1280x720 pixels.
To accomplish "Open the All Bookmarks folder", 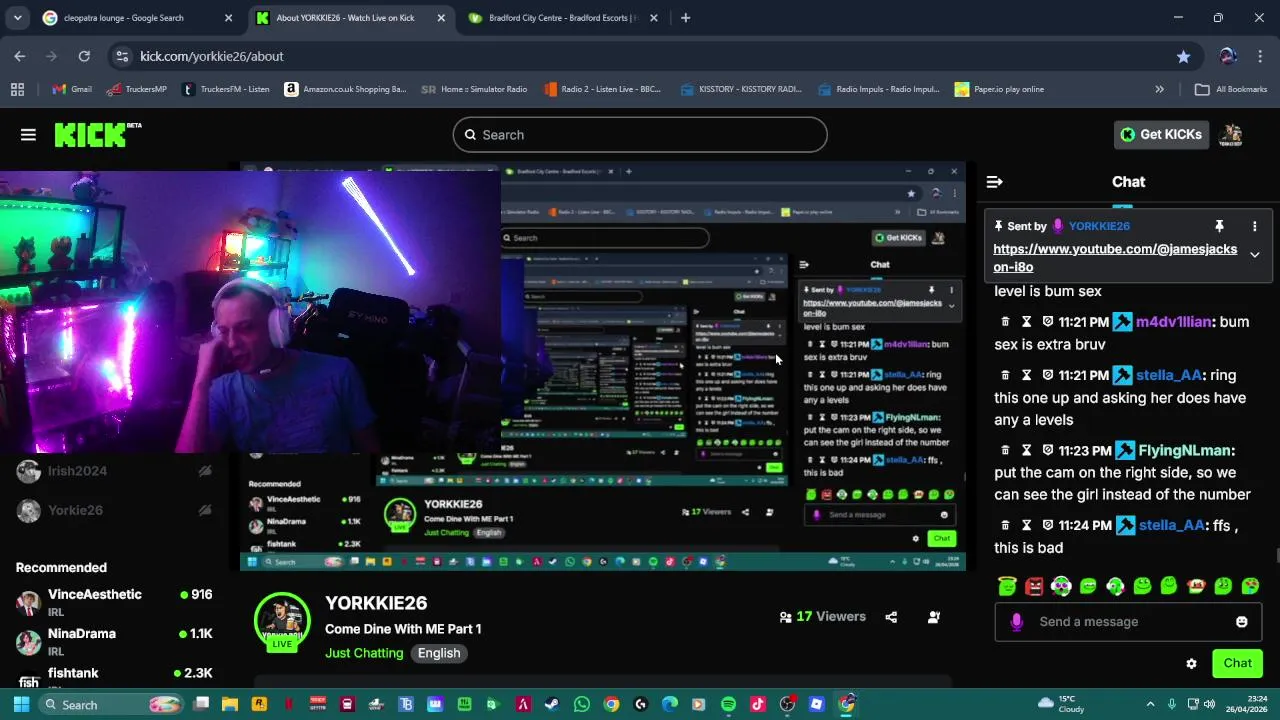I will pyautogui.click(x=1231, y=89).
